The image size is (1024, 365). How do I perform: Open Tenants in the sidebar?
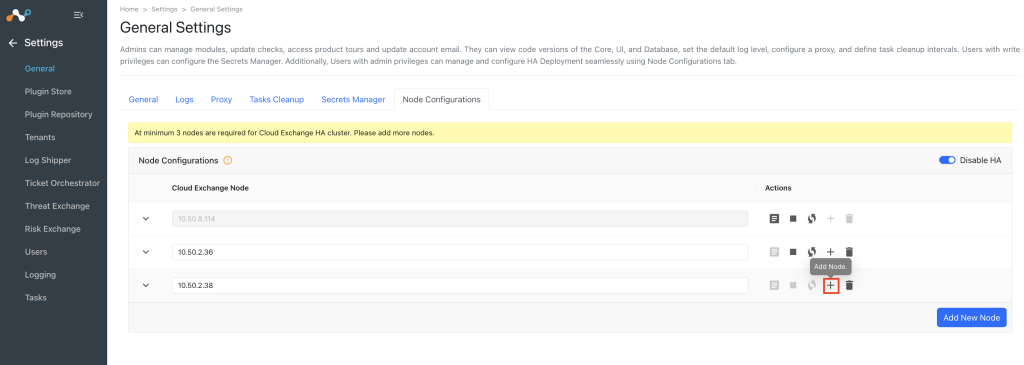40,137
